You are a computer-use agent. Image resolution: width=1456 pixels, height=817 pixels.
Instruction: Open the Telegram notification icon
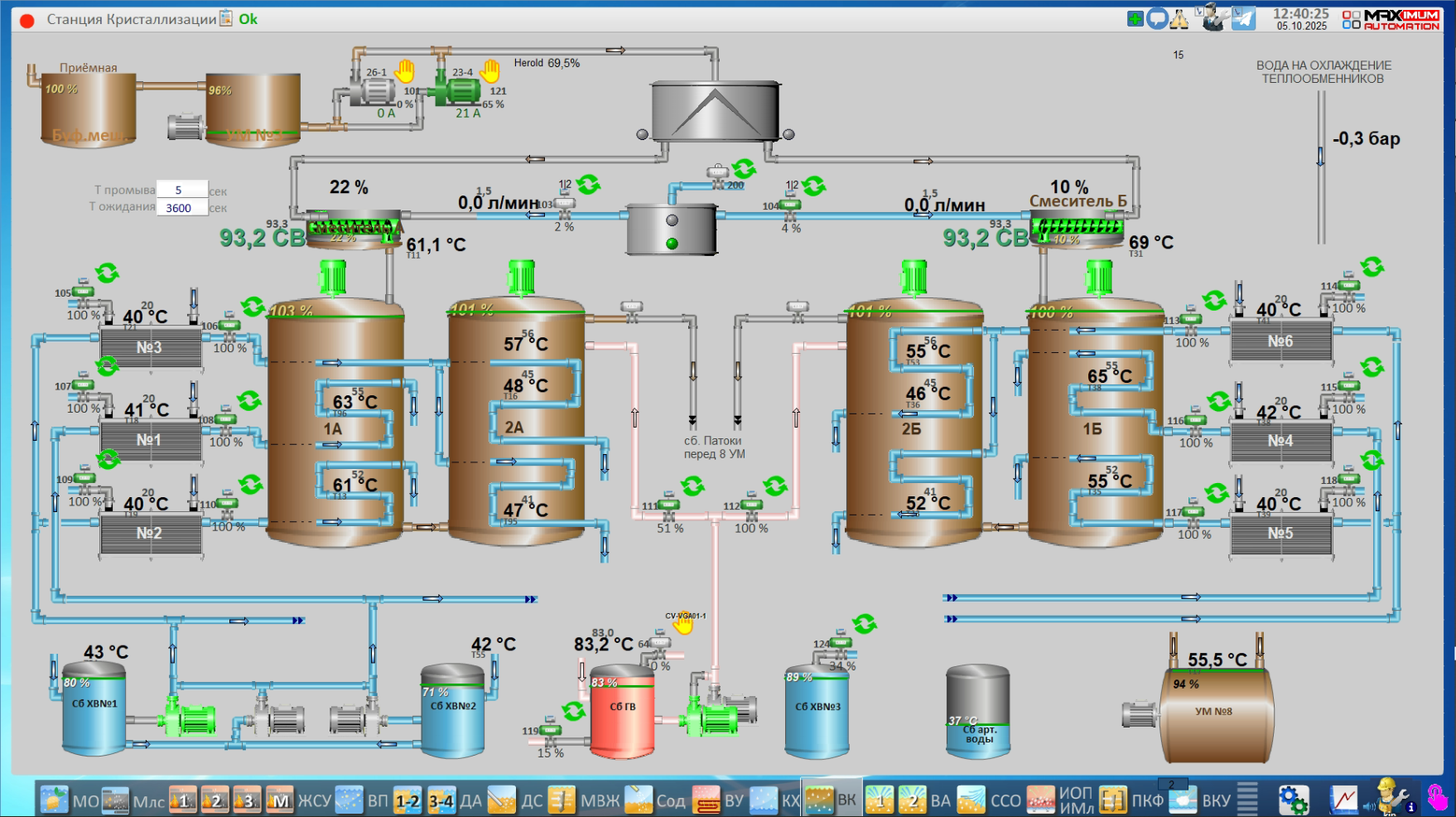1243,18
